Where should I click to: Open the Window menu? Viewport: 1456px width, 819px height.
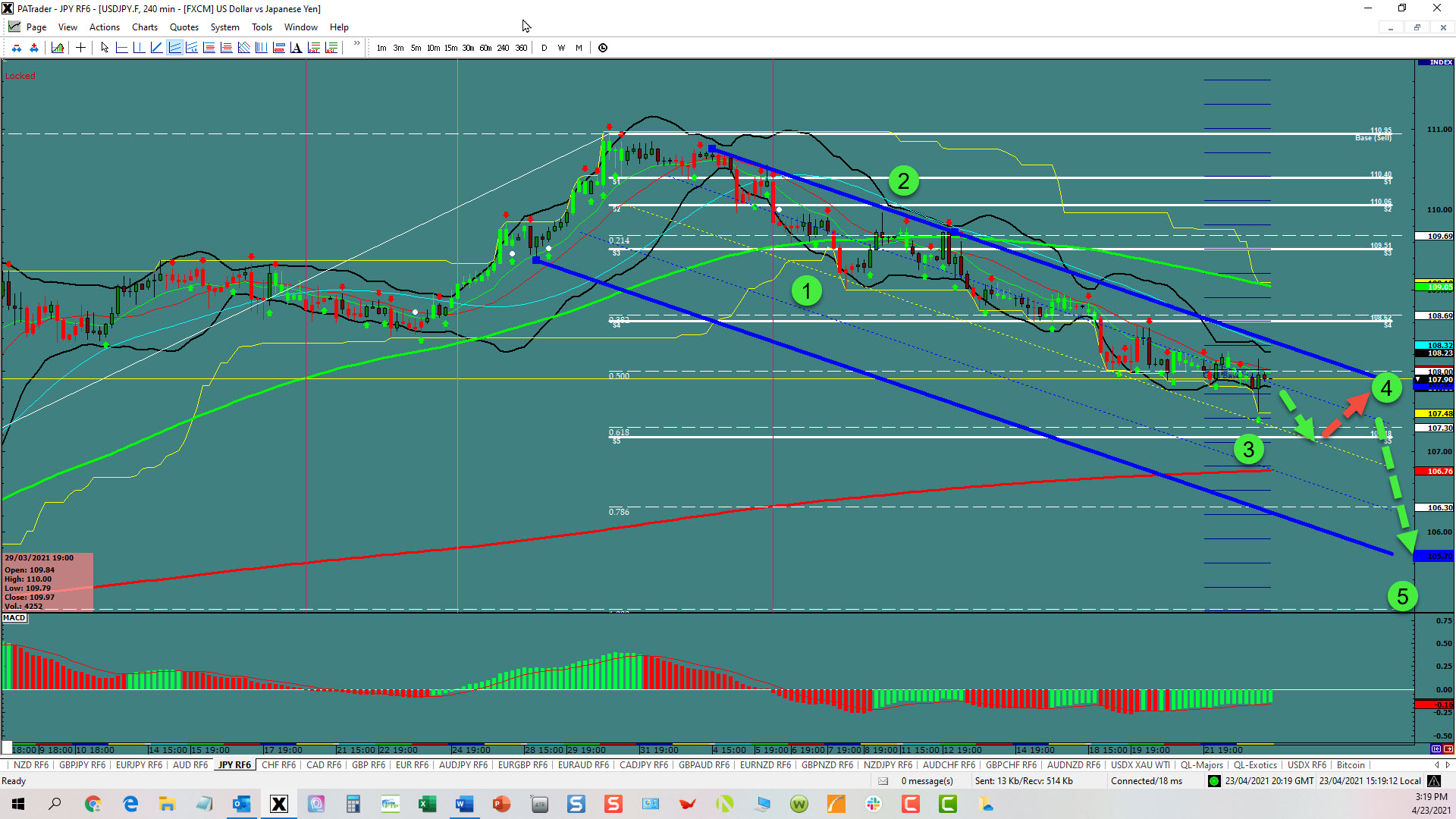[x=301, y=27]
